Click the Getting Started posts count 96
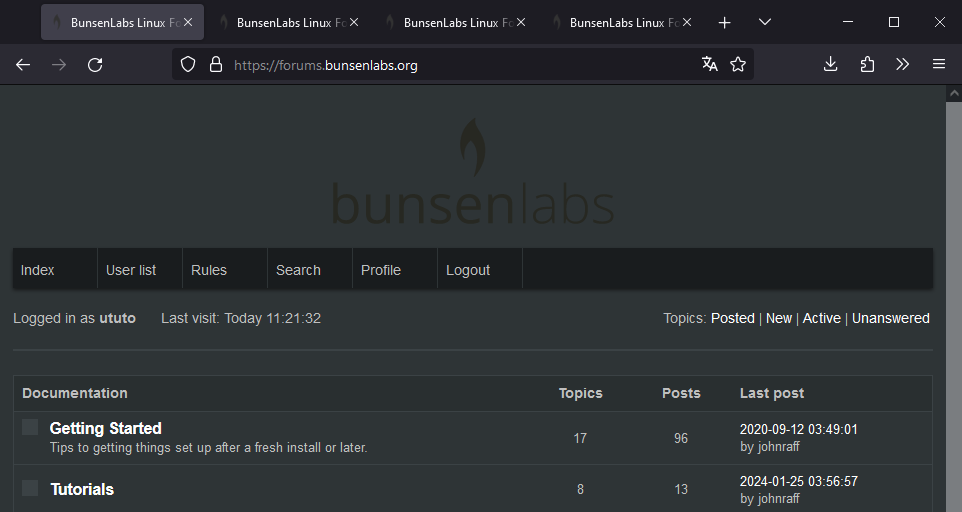The image size is (962, 512). pos(681,438)
